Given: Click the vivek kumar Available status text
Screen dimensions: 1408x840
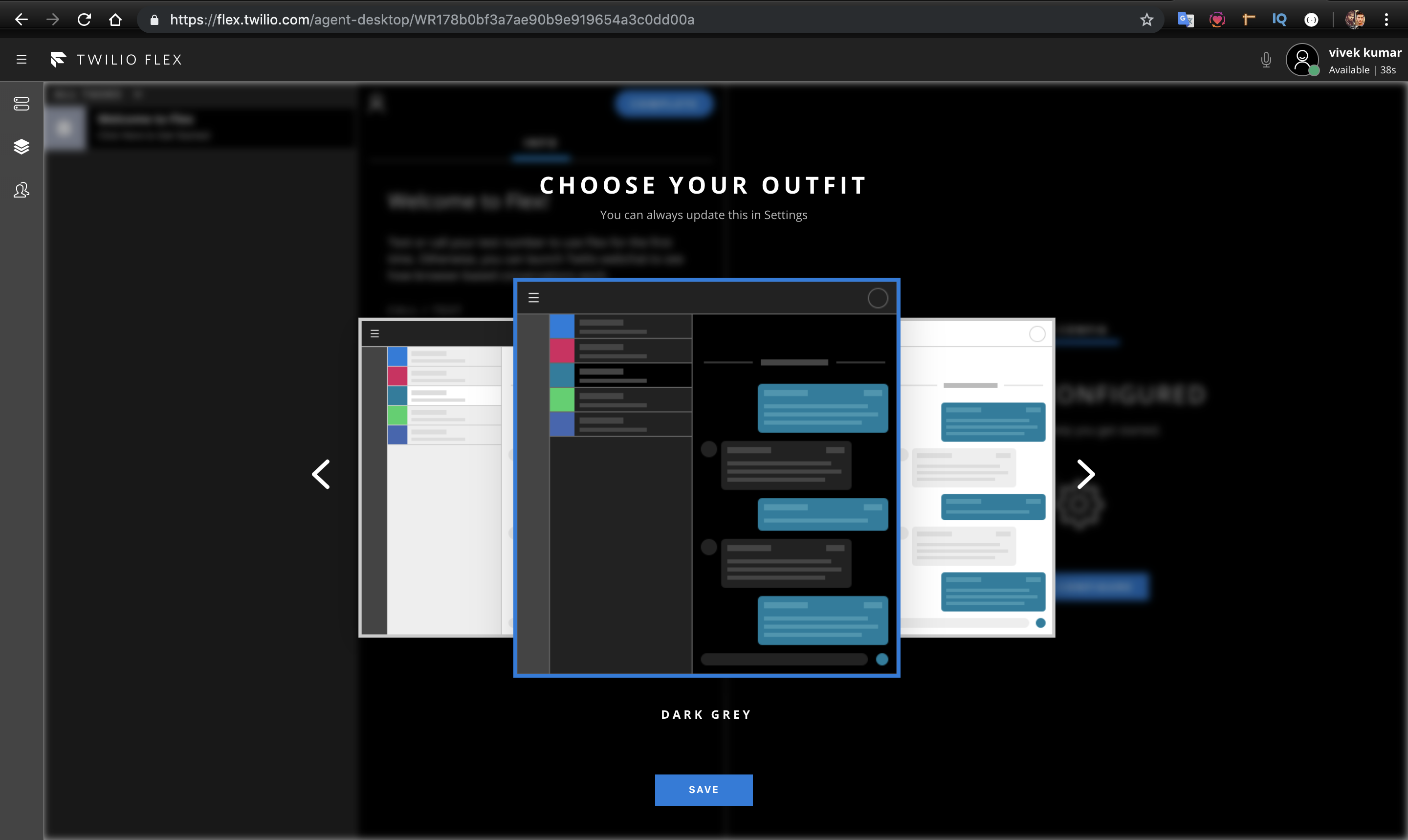Looking at the screenshot, I should click(x=1362, y=69).
